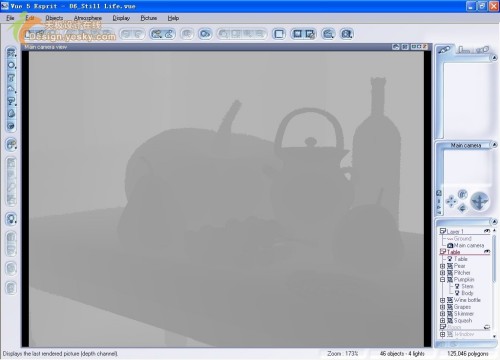Expand the Wine bottle group
Screen dimensions: 500x360
(442, 300)
